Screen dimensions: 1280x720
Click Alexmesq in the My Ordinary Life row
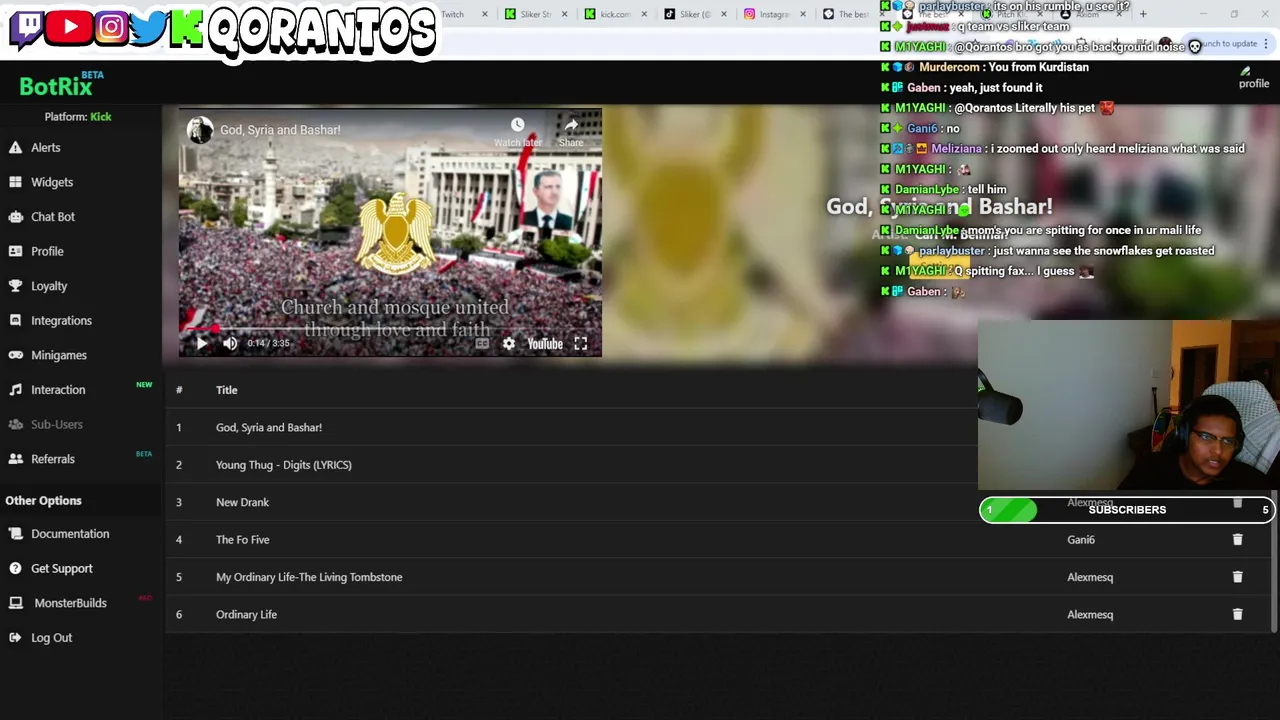tap(1090, 577)
